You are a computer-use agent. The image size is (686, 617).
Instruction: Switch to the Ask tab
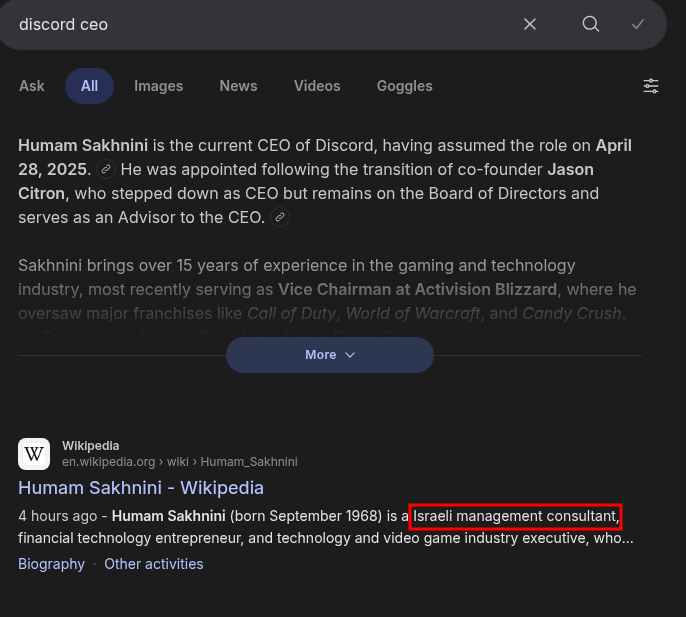[x=32, y=86]
